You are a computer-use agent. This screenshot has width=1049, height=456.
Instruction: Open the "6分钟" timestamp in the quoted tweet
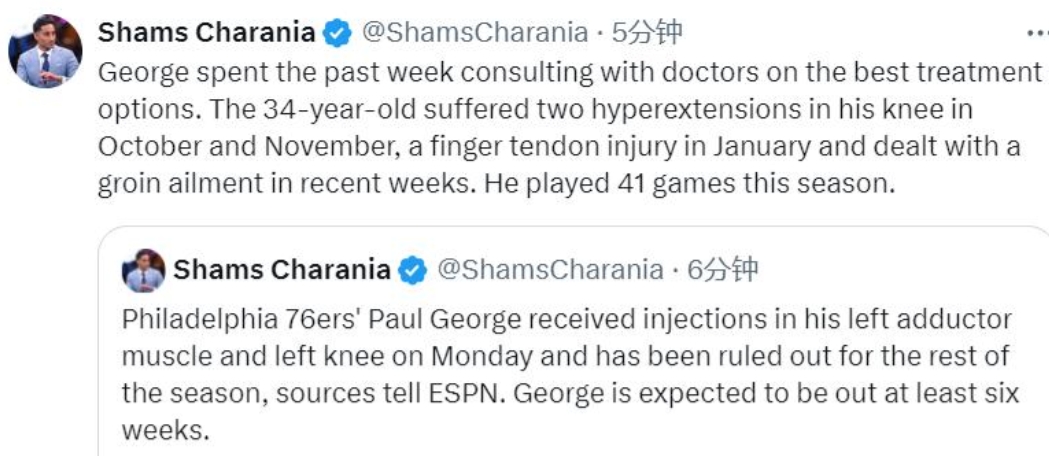pos(723,270)
